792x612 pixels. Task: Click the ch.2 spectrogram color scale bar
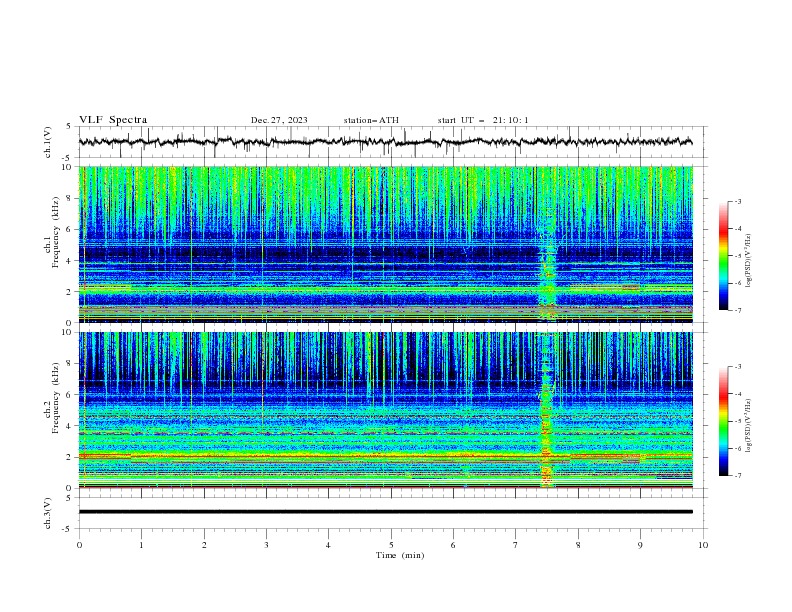(723, 421)
